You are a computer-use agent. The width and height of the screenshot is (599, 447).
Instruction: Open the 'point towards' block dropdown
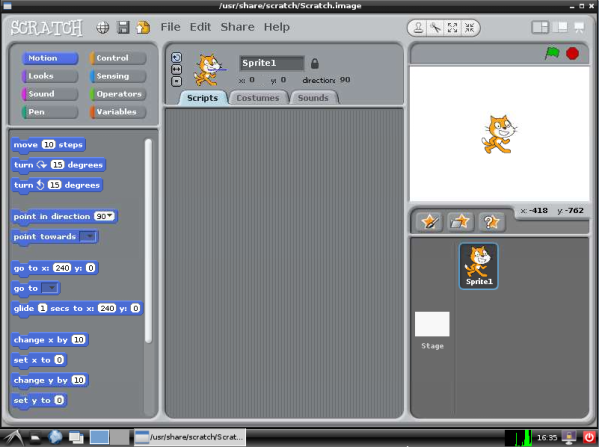tap(89, 236)
